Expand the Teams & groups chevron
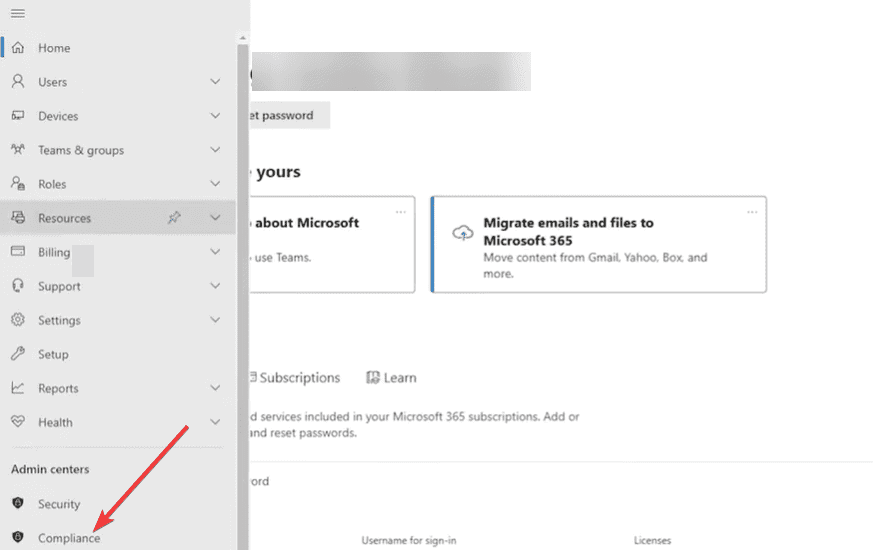873x550 pixels. click(x=215, y=150)
